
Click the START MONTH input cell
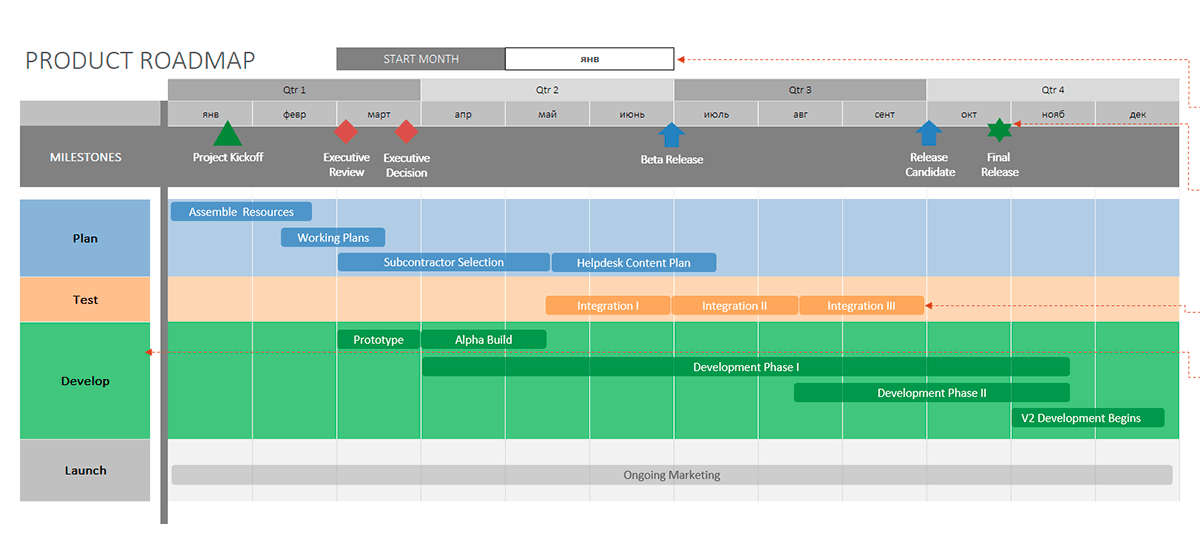(x=589, y=59)
